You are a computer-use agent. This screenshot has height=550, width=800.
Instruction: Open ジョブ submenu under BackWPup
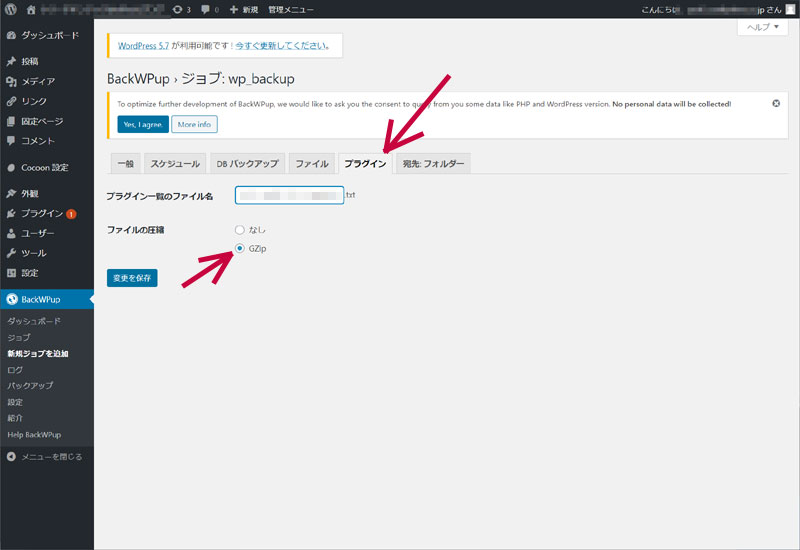click(x=19, y=337)
